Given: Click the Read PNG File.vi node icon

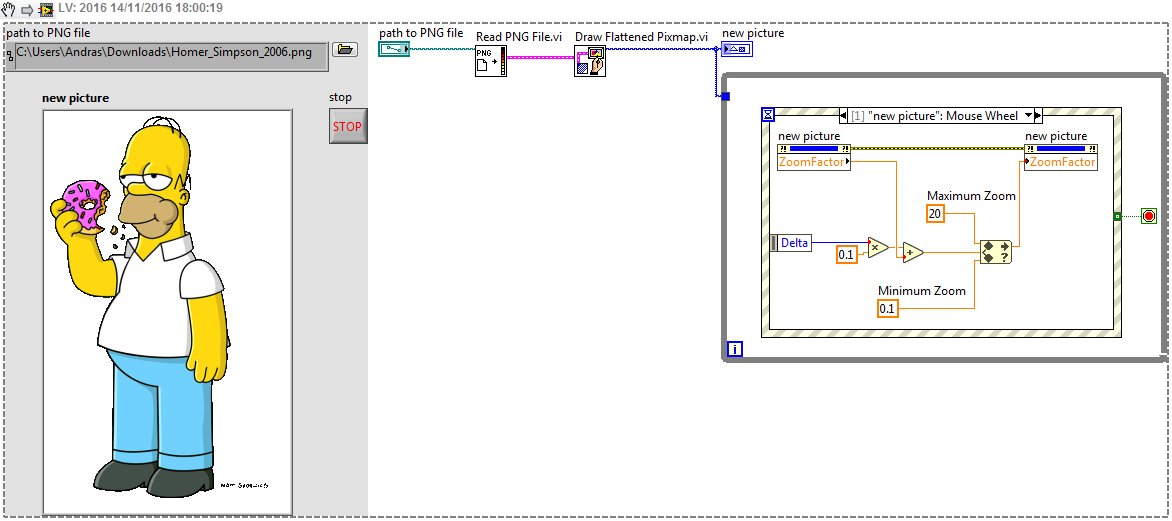Looking at the screenshot, I should click(491, 61).
